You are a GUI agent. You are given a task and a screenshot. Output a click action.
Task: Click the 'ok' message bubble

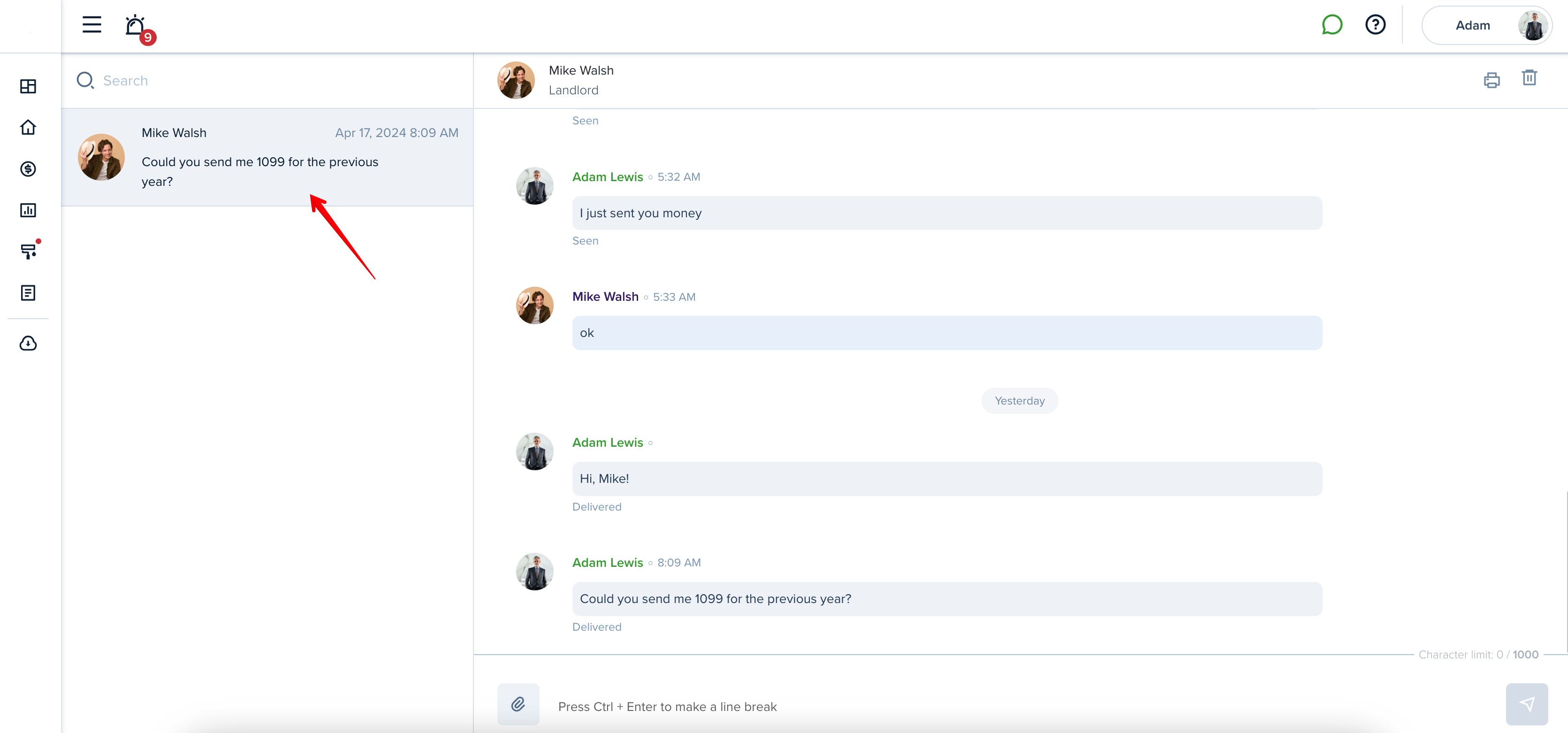point(946,333)
